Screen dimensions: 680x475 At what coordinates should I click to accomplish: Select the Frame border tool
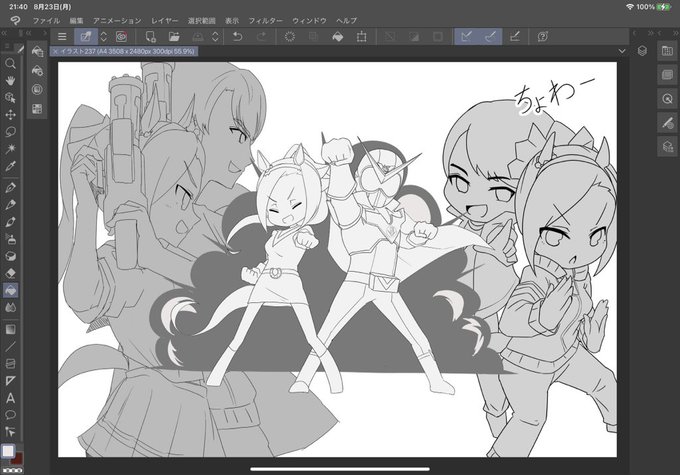(x=10, y=364)
